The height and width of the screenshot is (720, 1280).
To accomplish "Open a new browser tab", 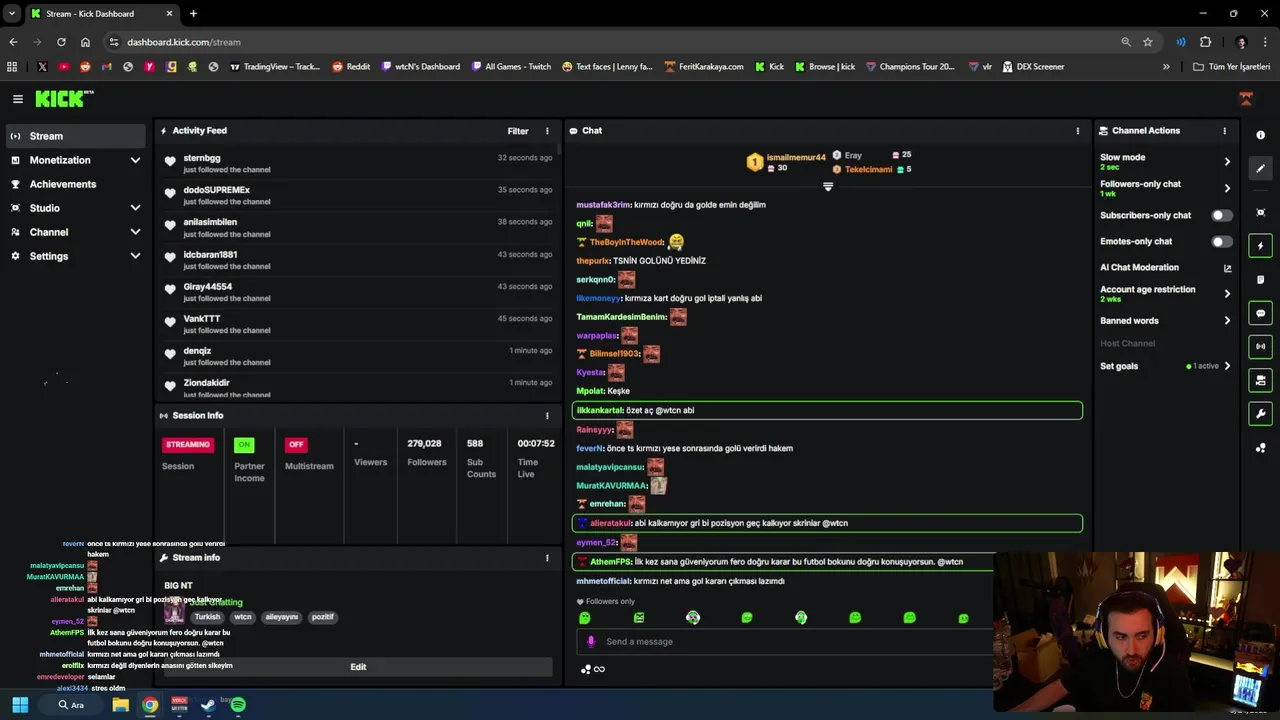I will pos(193,14).
